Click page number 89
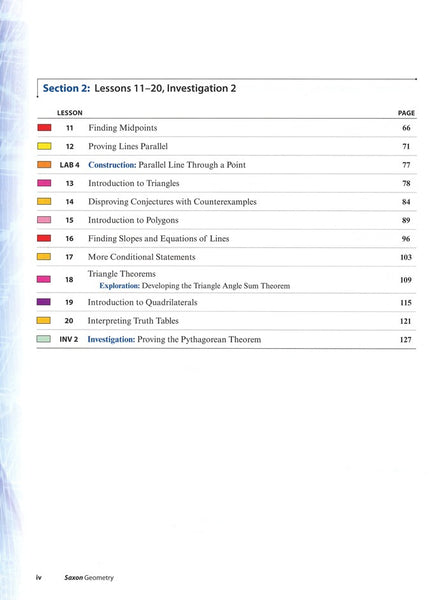 pyautogui.click(x=406, y=220)
